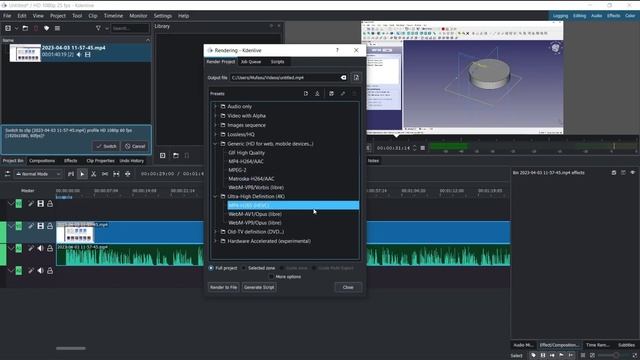Switch to the Editing workspace layout
Image resolution: width=640 pixels, height=360 pixels.
coord(579,16)
